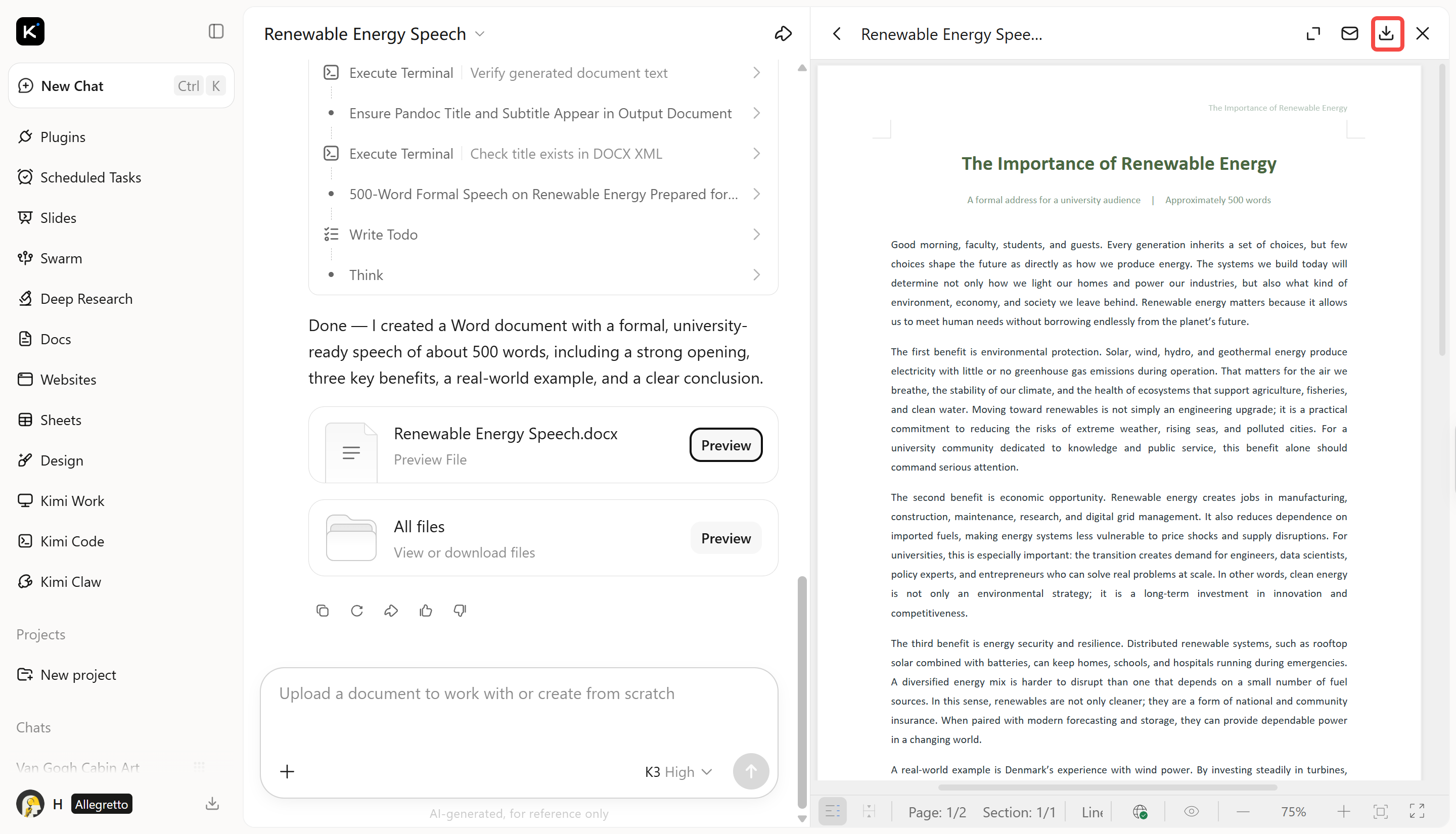Regenerate the response with the retry icon
The height and width of the screenshot is (834, 1456).
pos(357,611)
